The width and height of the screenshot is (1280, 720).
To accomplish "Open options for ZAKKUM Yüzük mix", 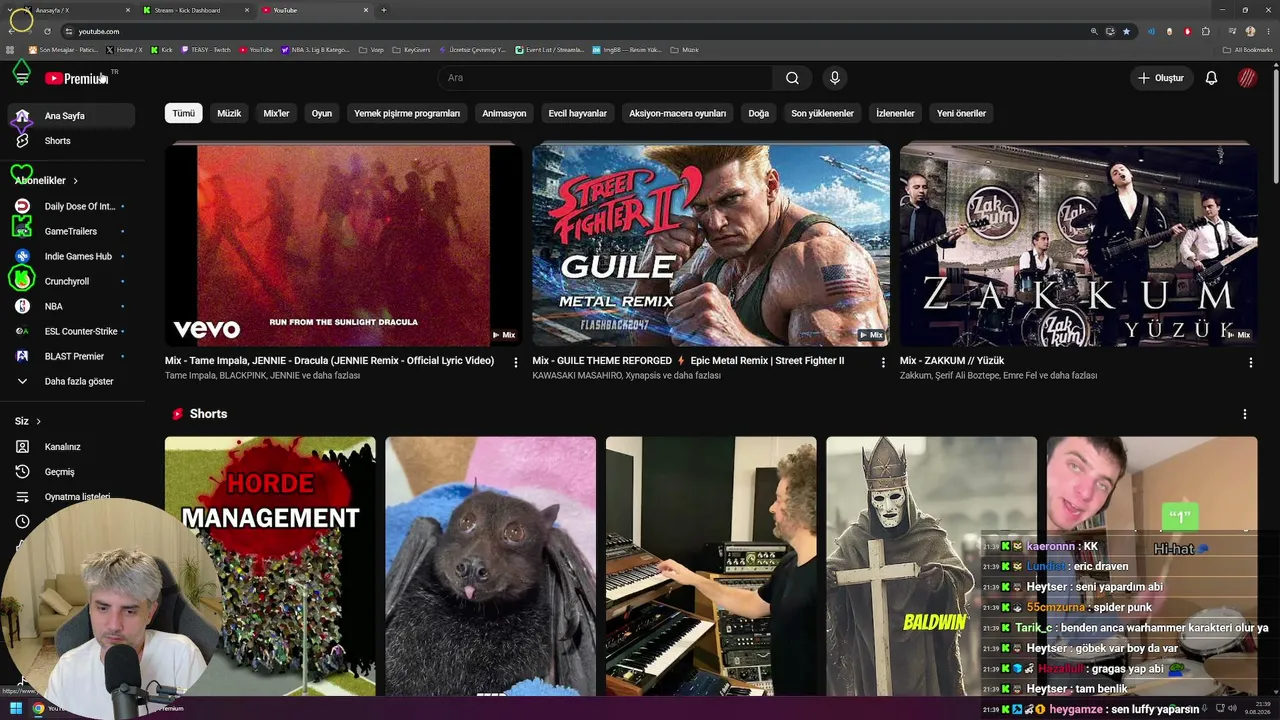I will pyautogui.click(x=1250, y=362).
